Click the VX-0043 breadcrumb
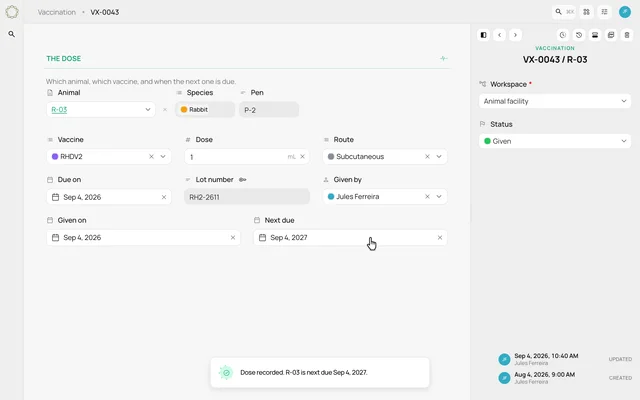This screenshot has width=640, height=400. click(x=104, y=12)
